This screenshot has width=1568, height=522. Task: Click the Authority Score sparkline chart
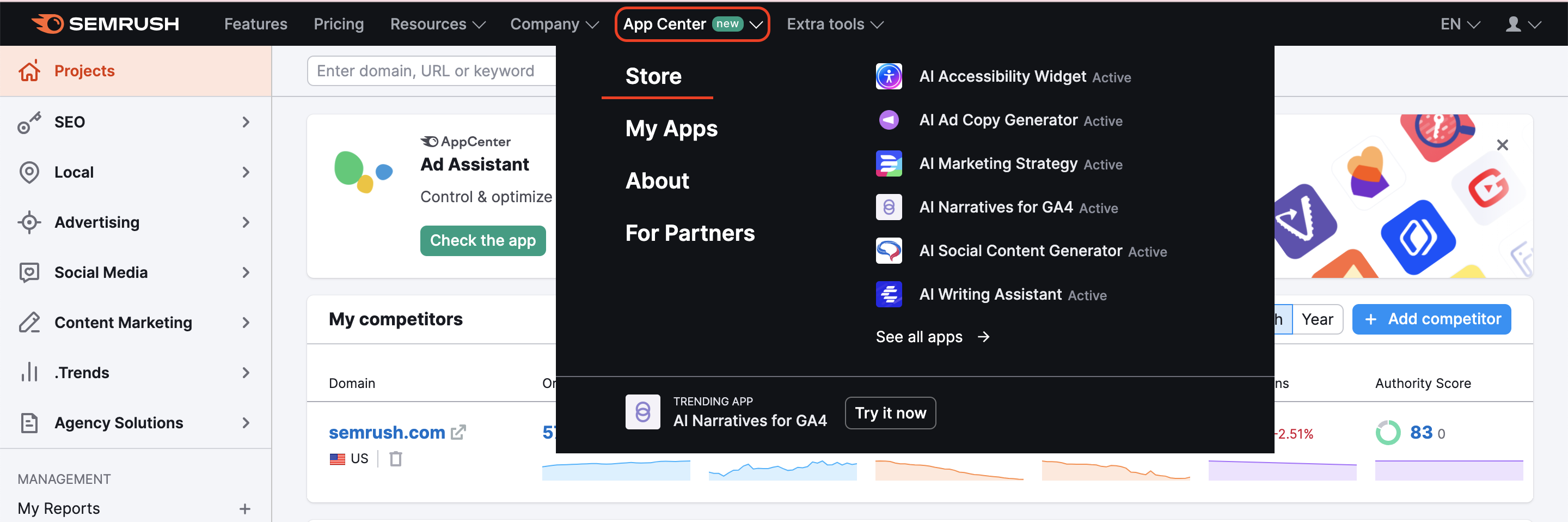pyautogui.click(x=1449, y=470)
